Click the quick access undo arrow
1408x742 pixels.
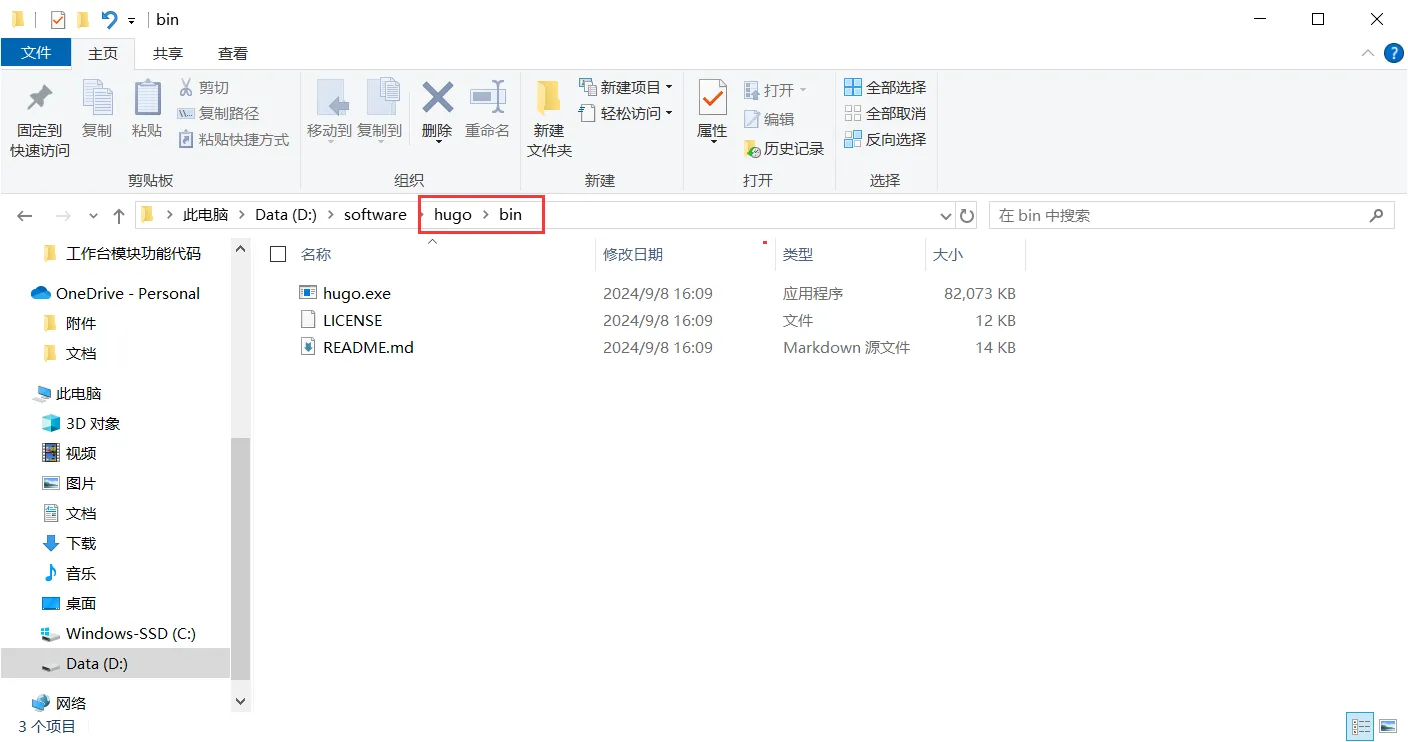[109, 20]
